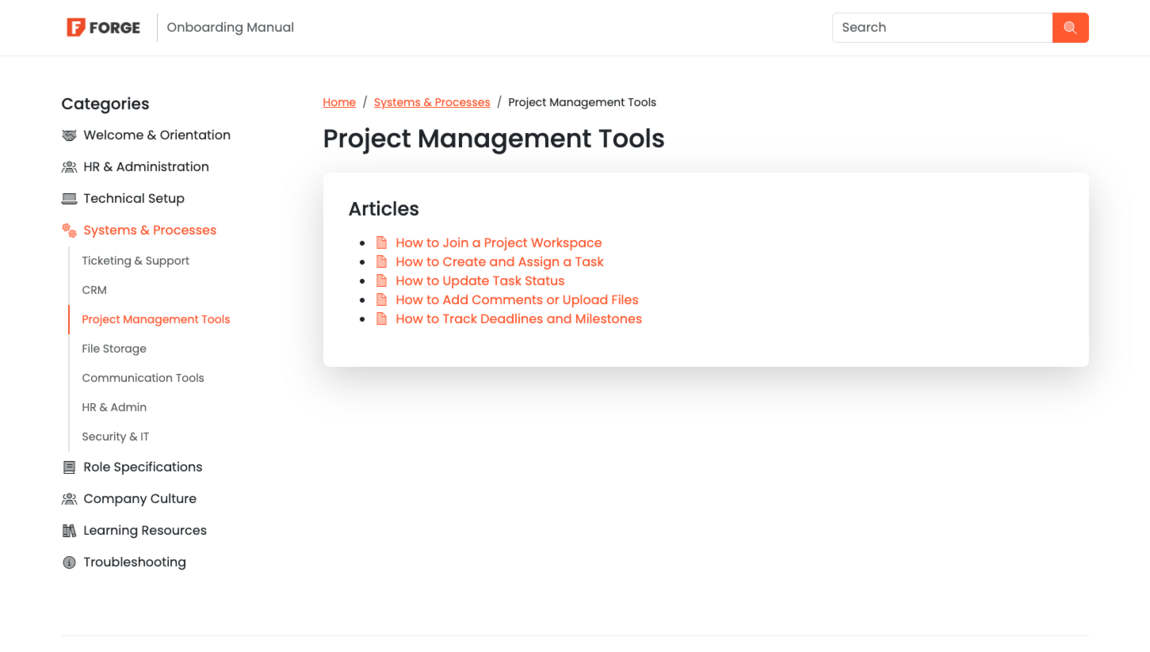Select the Welcome & Orientation category icon
The height and width of the screenshot is (652, 1150).
click(68, 135)
